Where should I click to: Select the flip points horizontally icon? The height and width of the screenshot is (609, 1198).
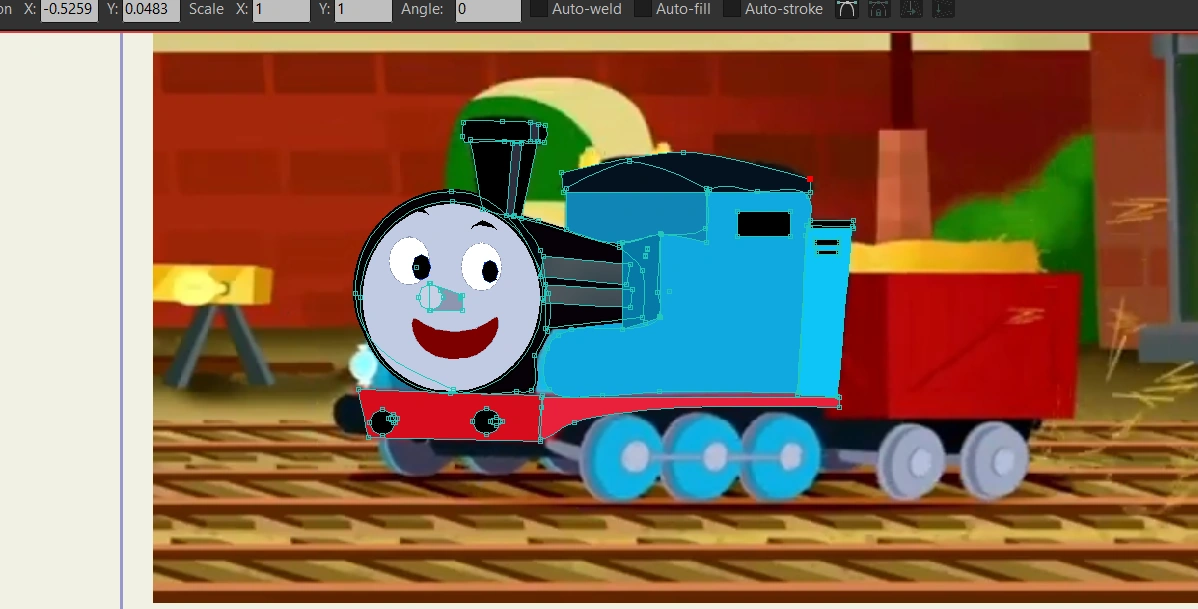tap(911, 9)
